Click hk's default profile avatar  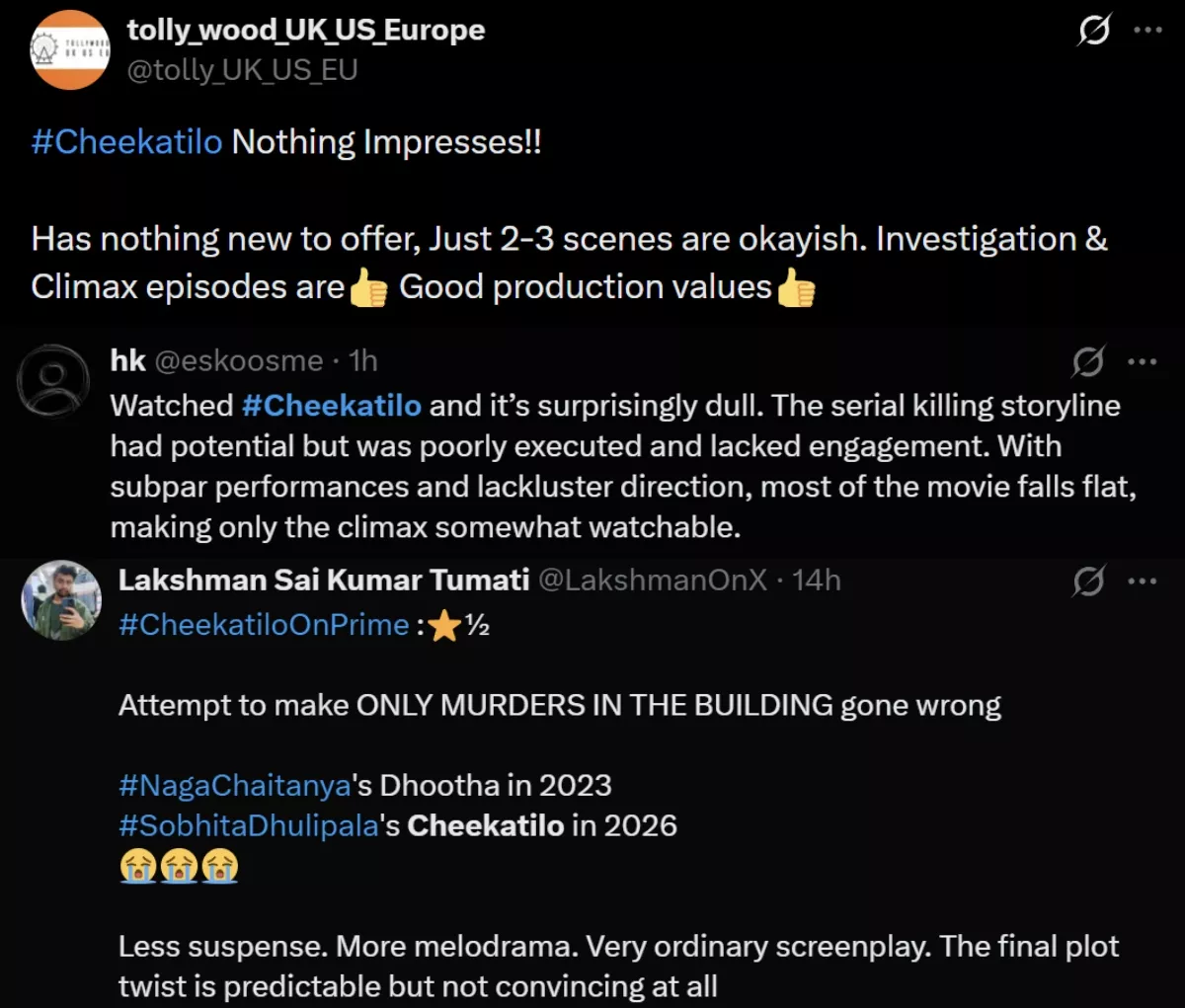pyautogui.click(x=53, y=380)
